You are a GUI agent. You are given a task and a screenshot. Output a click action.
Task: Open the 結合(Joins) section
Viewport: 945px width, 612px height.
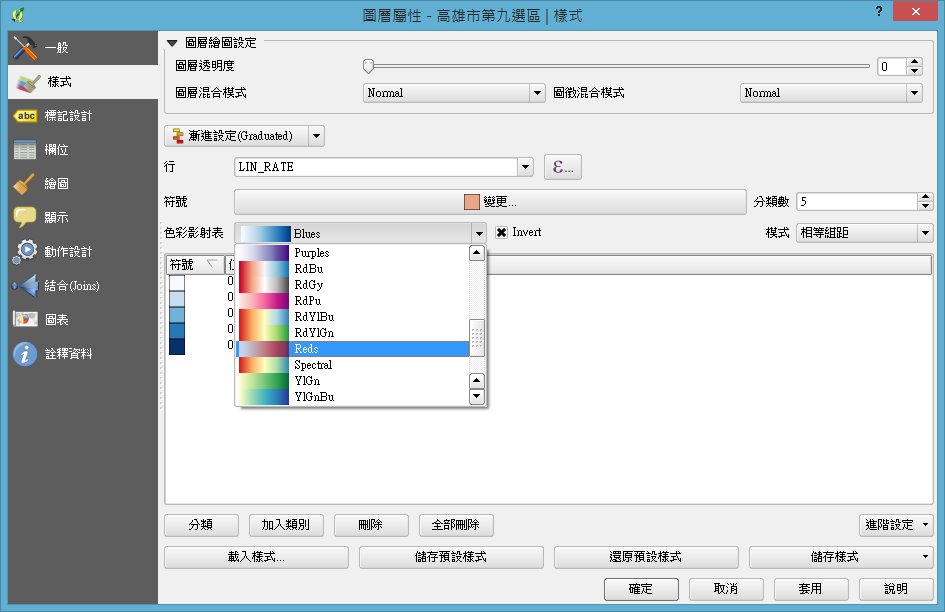pos(70,286)
